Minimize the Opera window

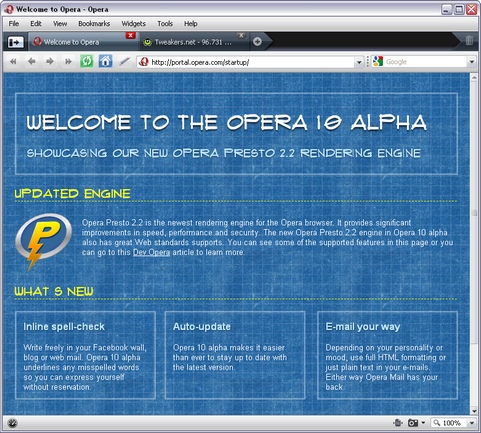447,9
